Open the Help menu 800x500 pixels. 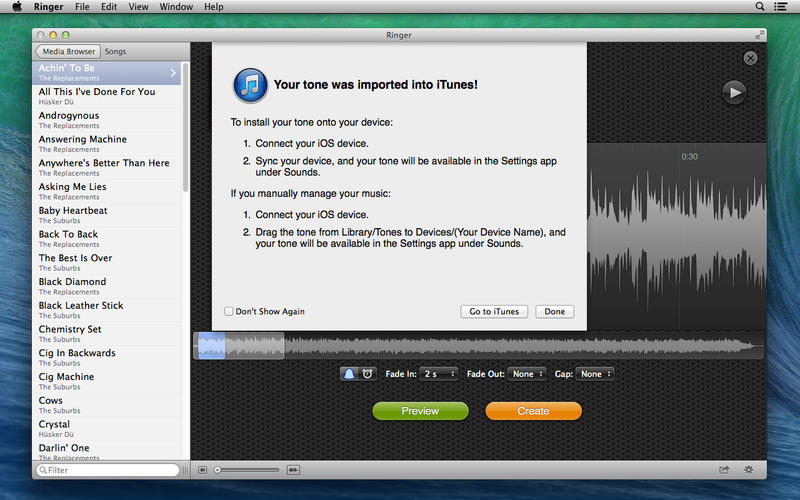pos(214,7)
